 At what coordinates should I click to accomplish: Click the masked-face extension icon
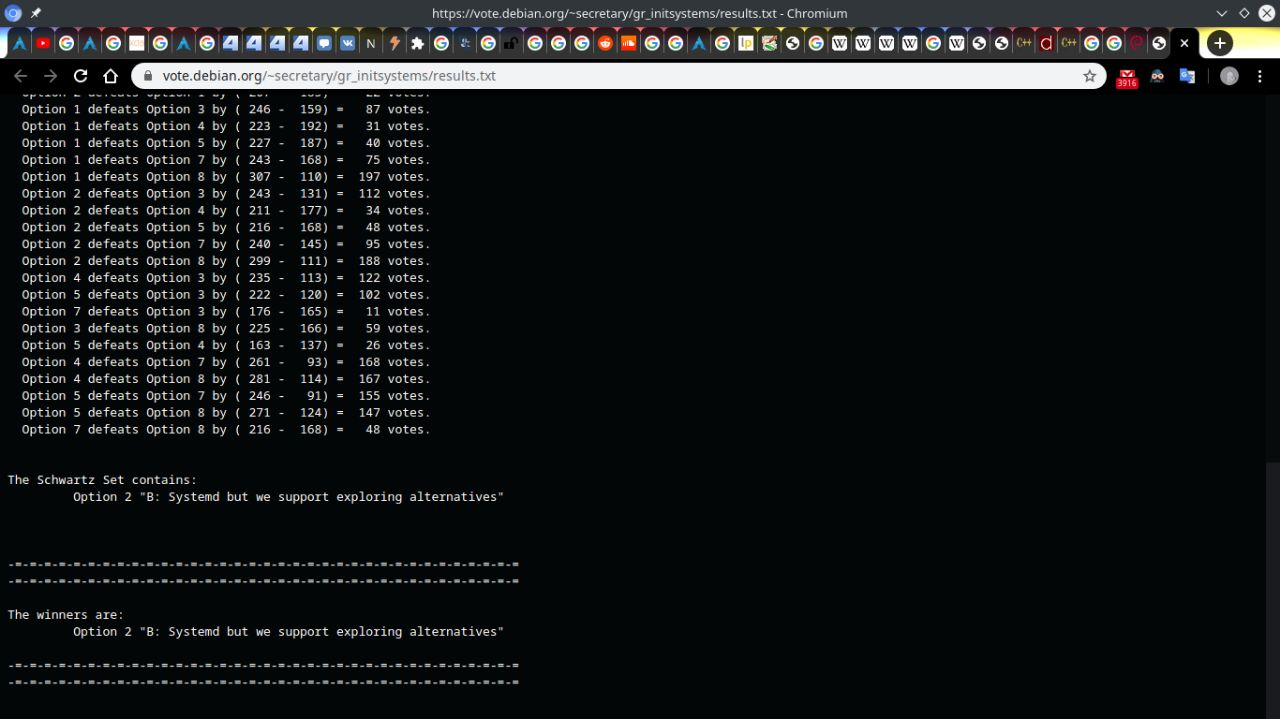click(1158, 76)
